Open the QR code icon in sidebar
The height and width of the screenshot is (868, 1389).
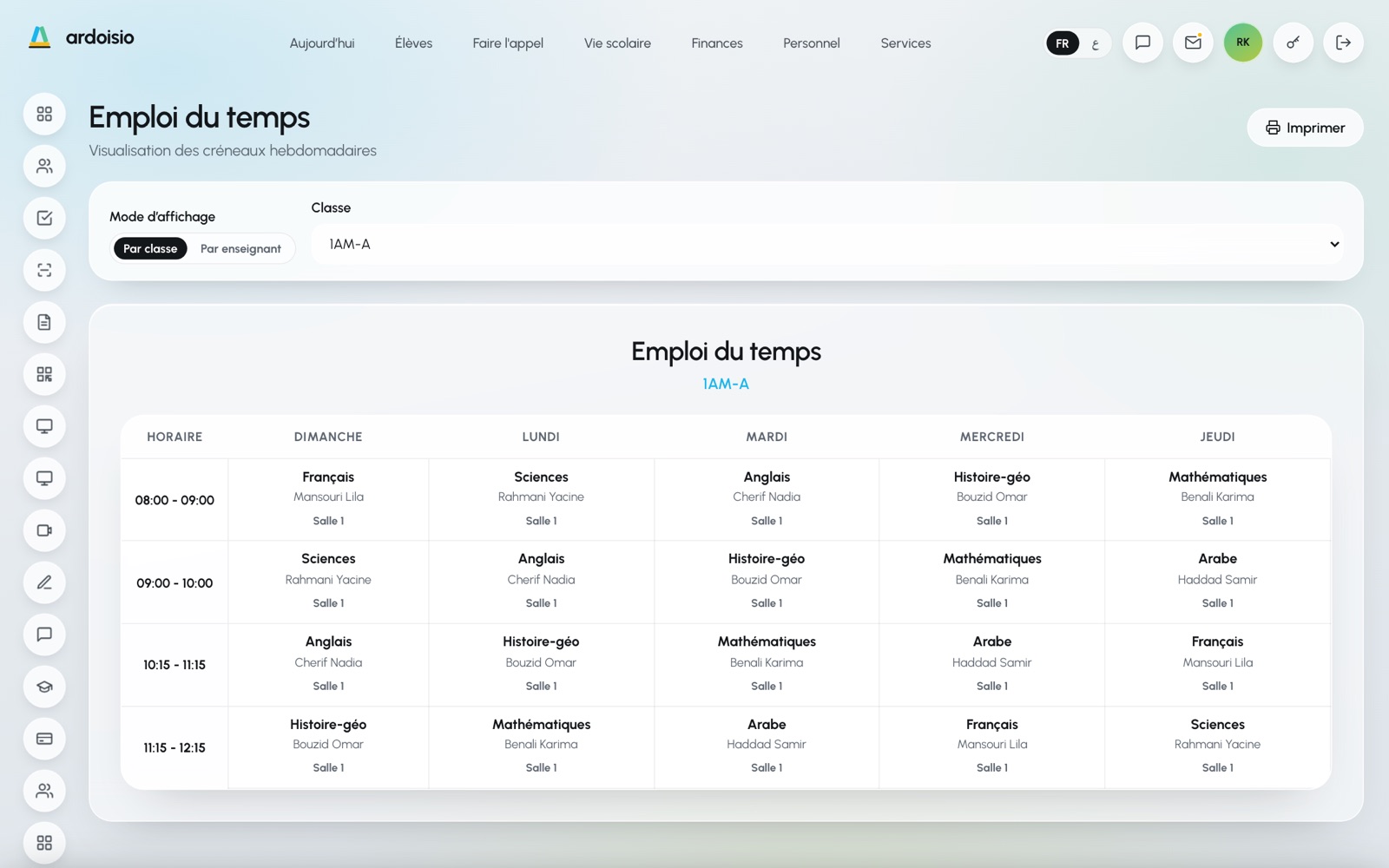pos(44,374)
